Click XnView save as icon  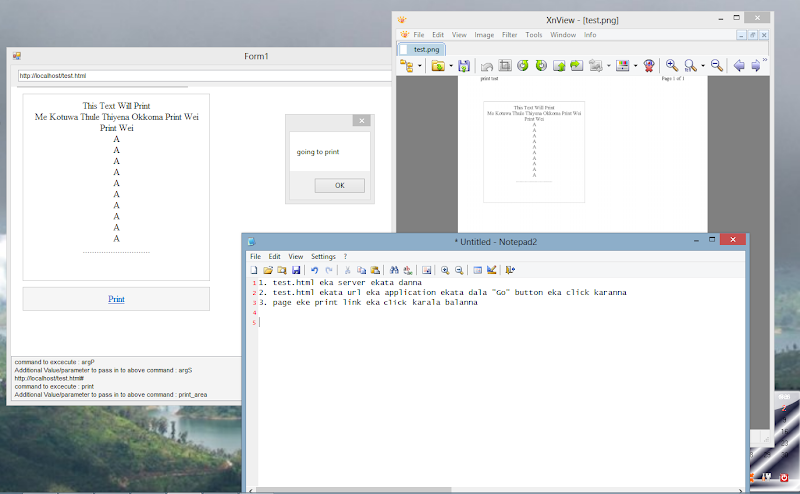[464, 65]
